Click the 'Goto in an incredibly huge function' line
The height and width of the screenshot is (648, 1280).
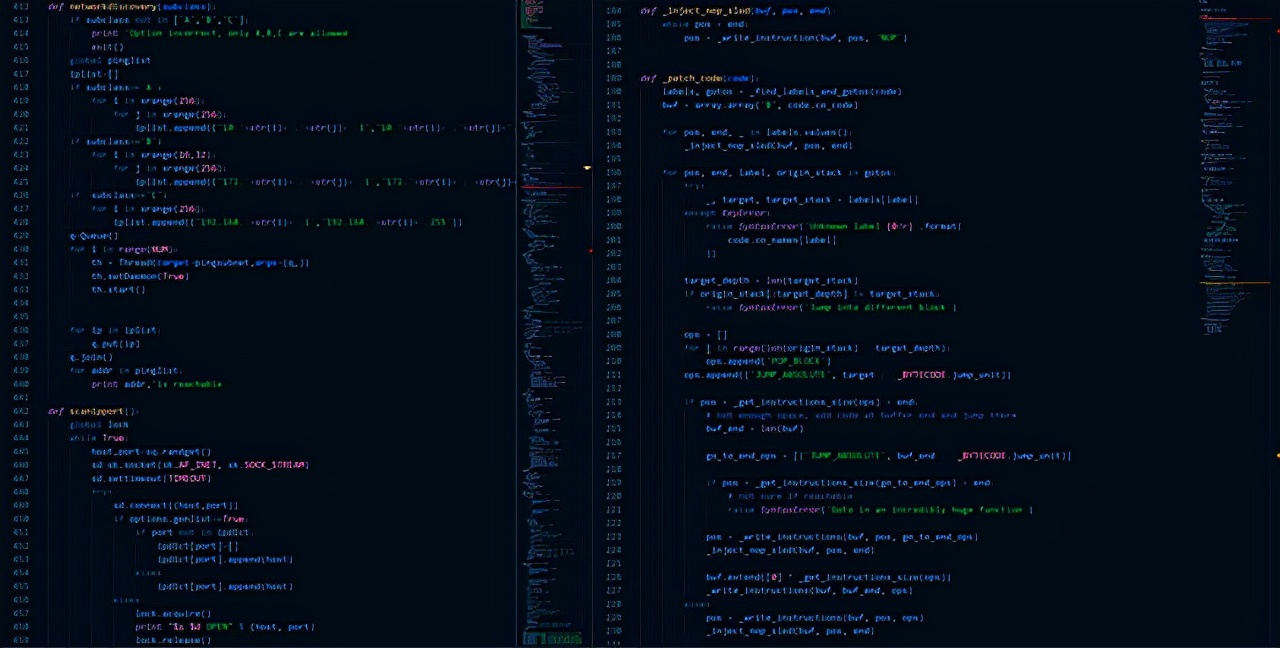pyautogui.click(x=880, y=509)
